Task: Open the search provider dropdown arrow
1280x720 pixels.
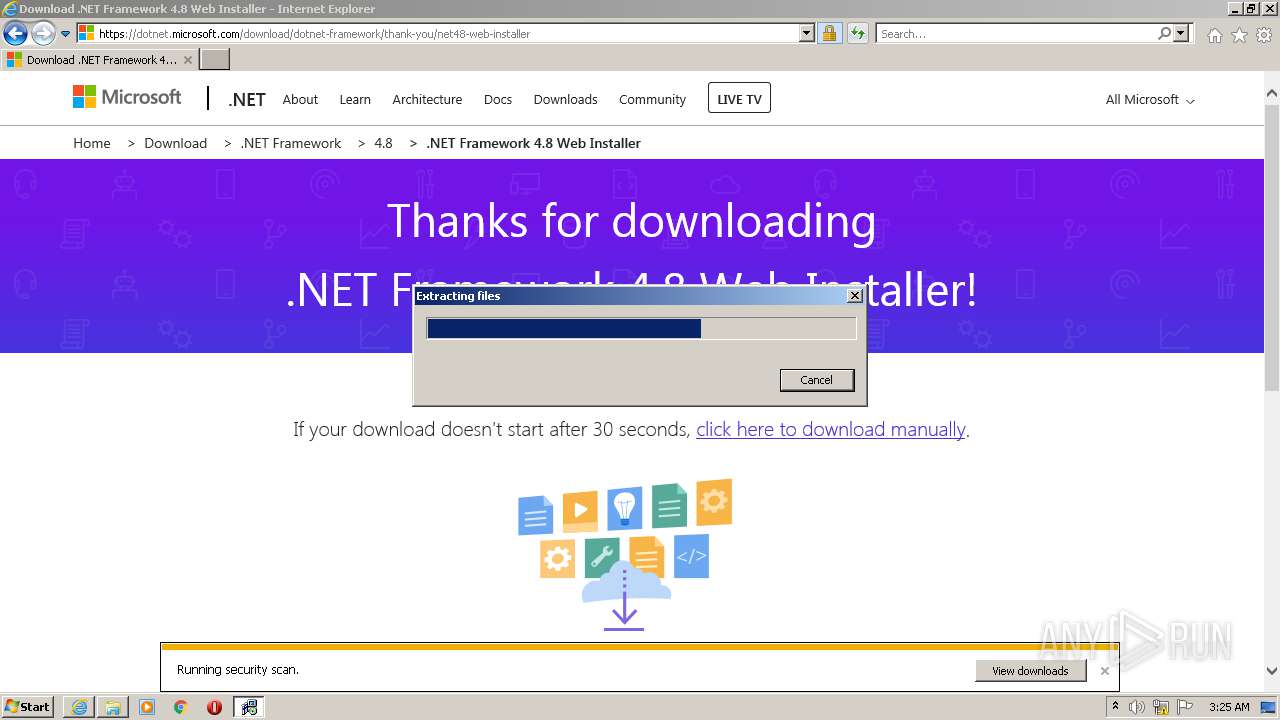Action: [1181, 33]
